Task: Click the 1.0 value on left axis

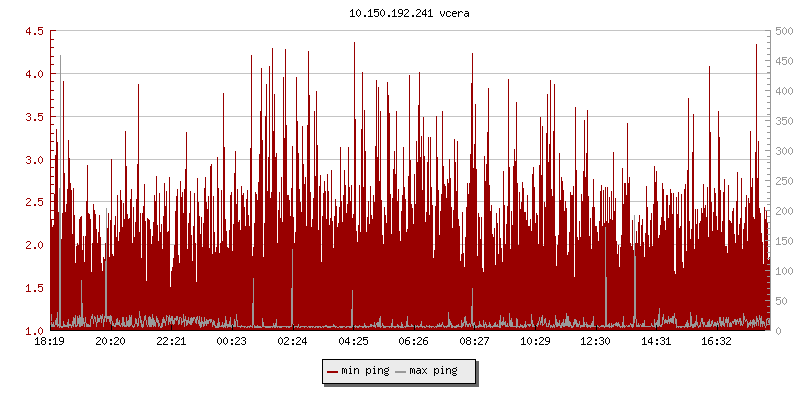Action: point(33,330)
